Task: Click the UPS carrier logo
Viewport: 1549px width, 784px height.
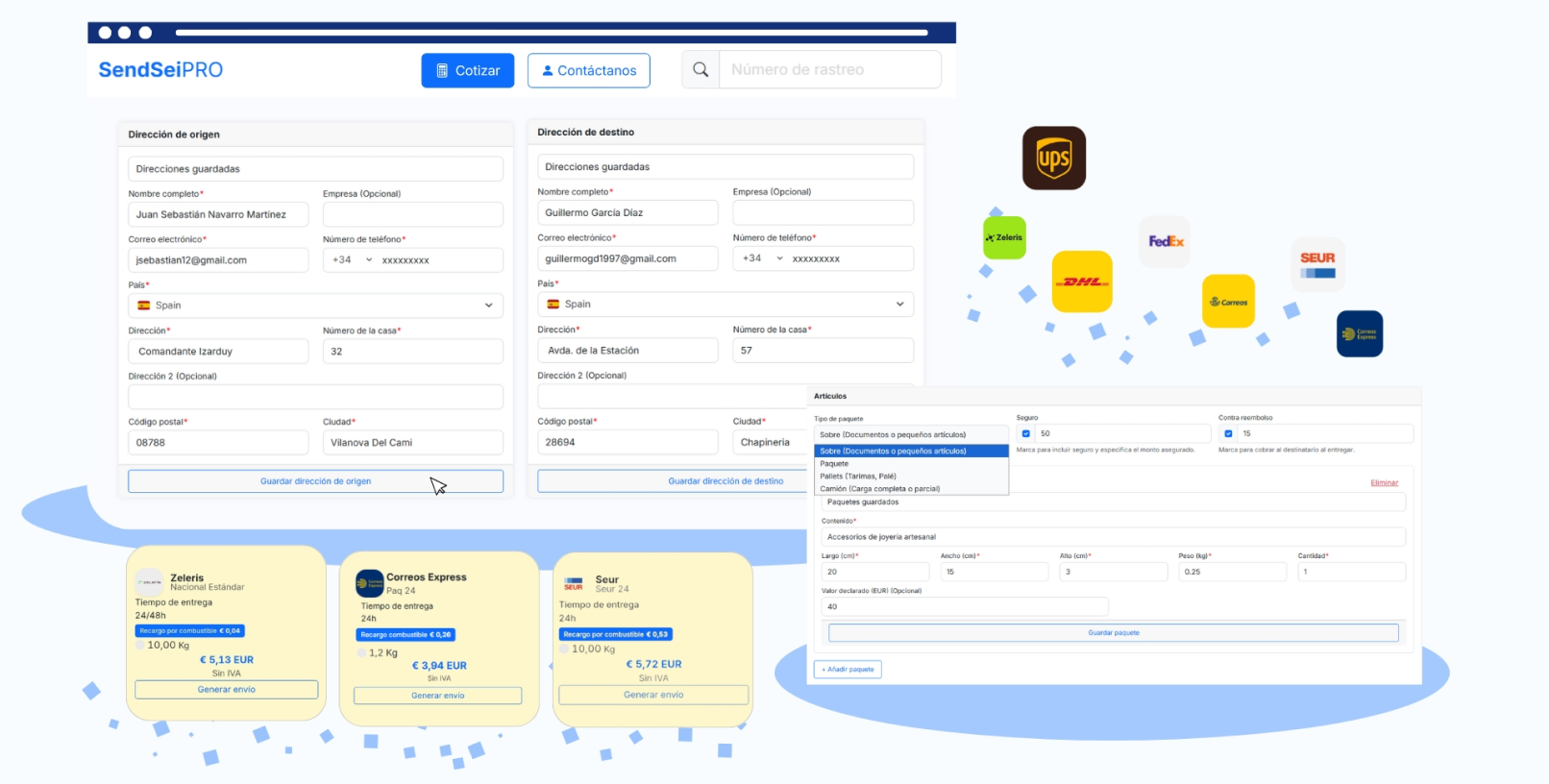Action: [x=1053, y=159]
